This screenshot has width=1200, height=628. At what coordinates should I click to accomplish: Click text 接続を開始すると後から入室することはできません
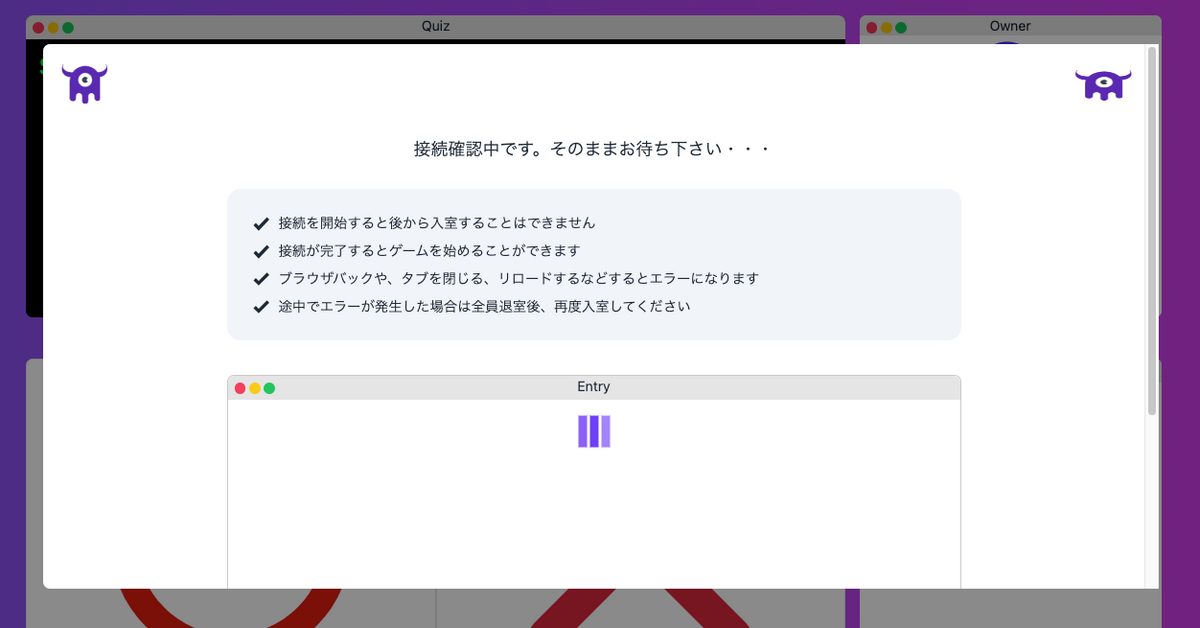point(437,223)
